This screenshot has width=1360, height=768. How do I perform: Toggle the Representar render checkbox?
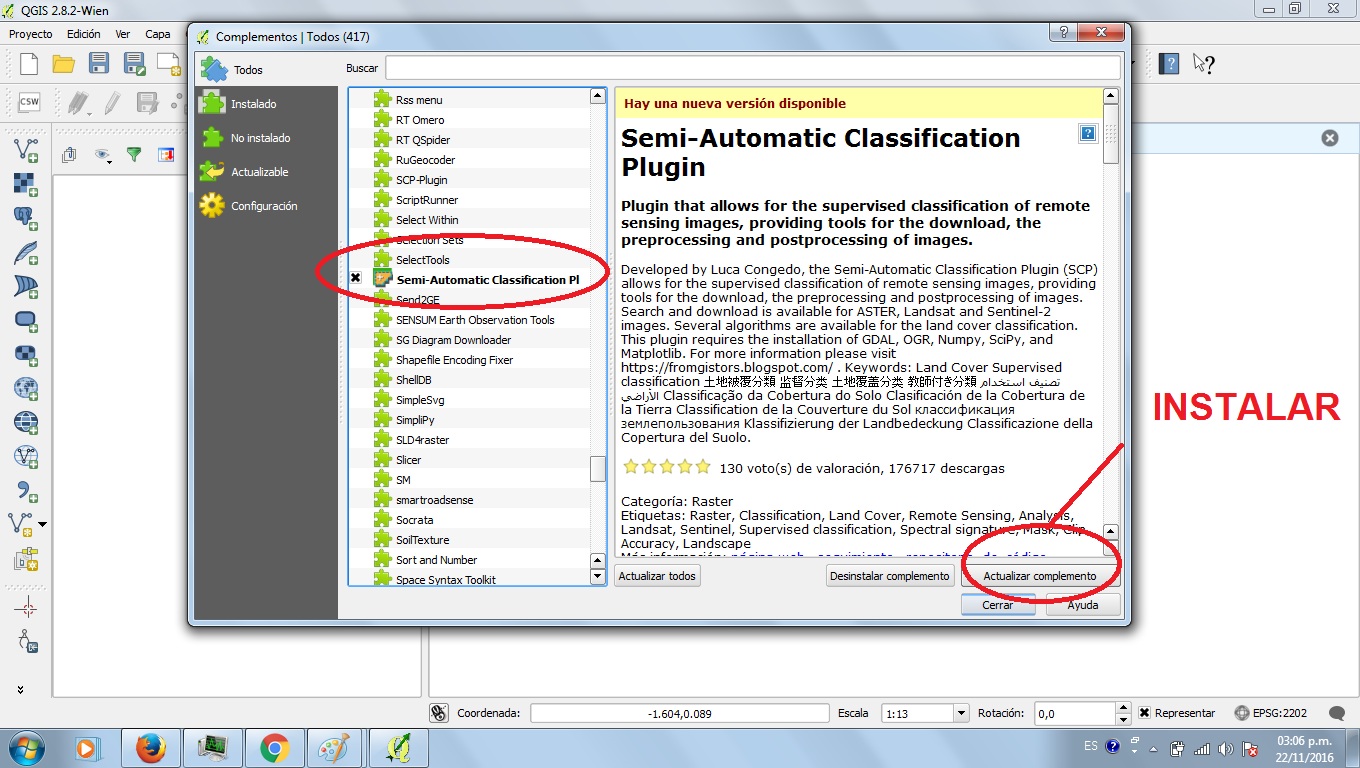(x=1145, y=713)
